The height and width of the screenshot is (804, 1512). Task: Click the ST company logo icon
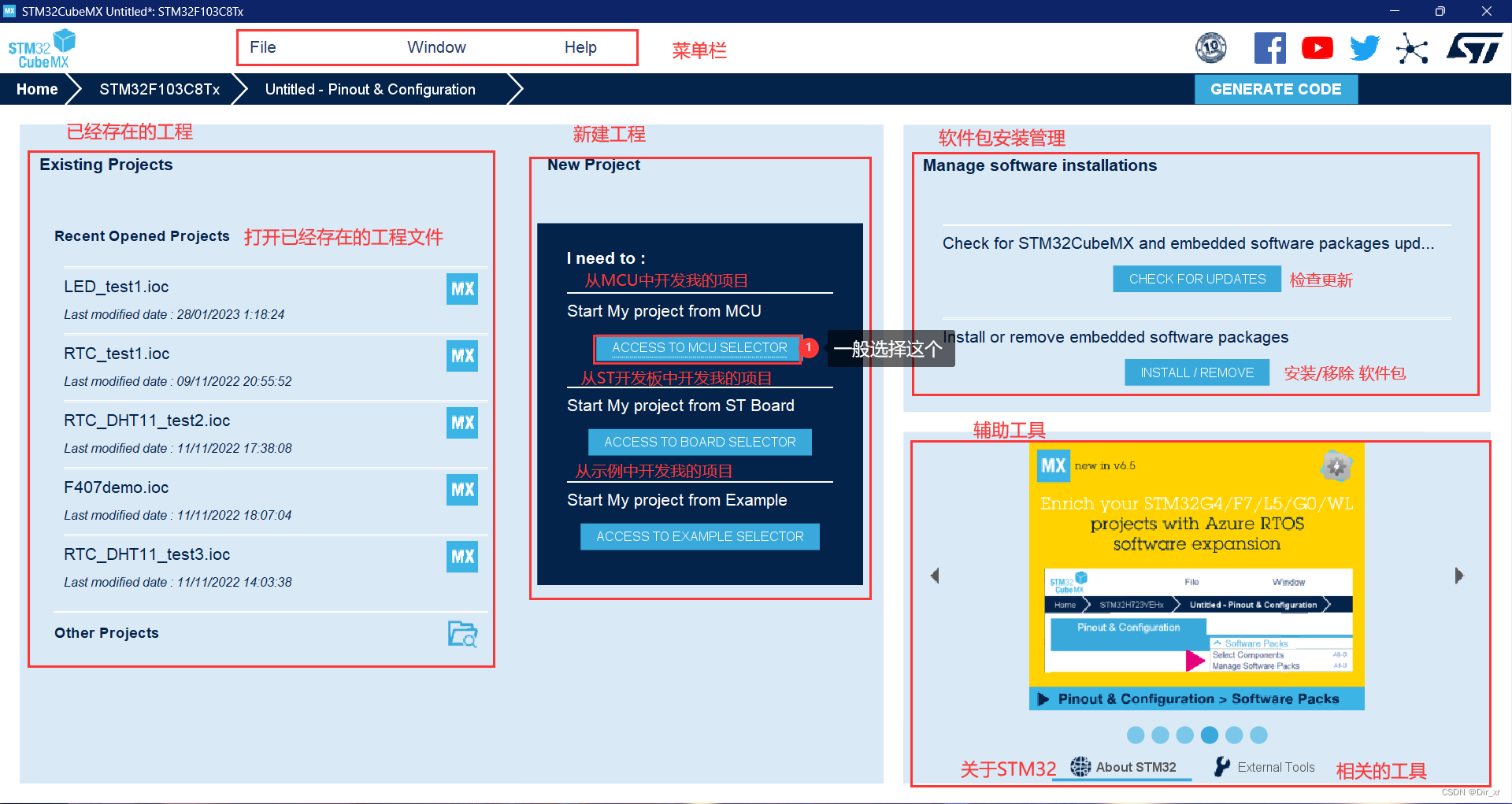[1474, 48]
